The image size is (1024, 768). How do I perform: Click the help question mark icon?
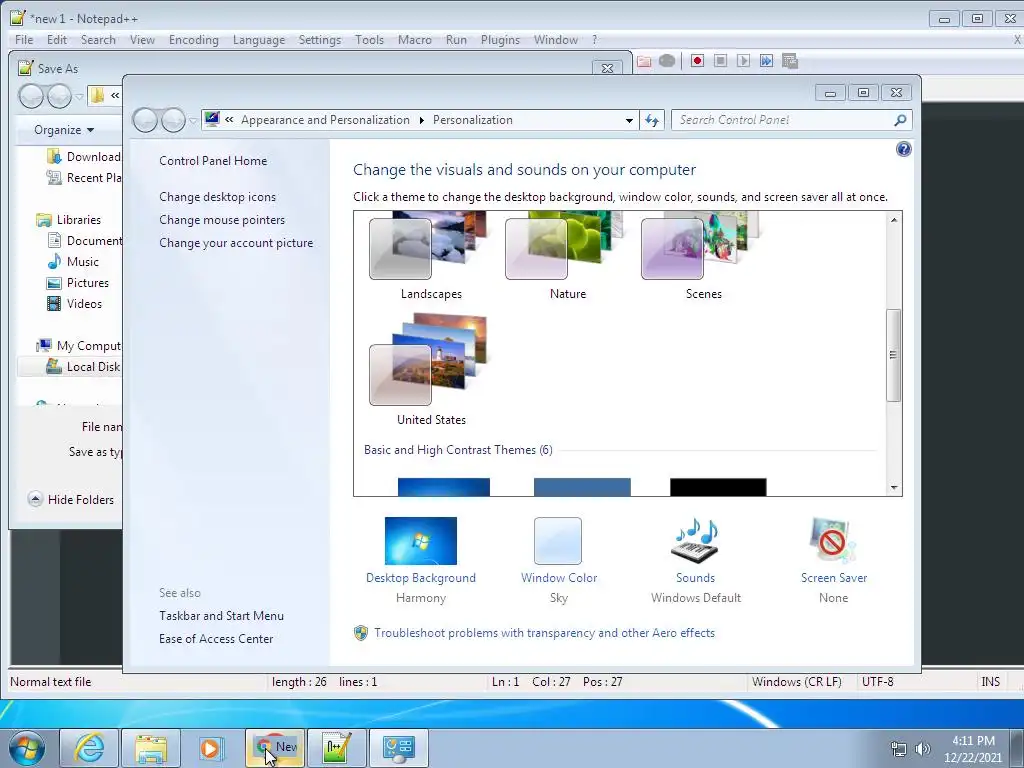[x=903, y=149]
